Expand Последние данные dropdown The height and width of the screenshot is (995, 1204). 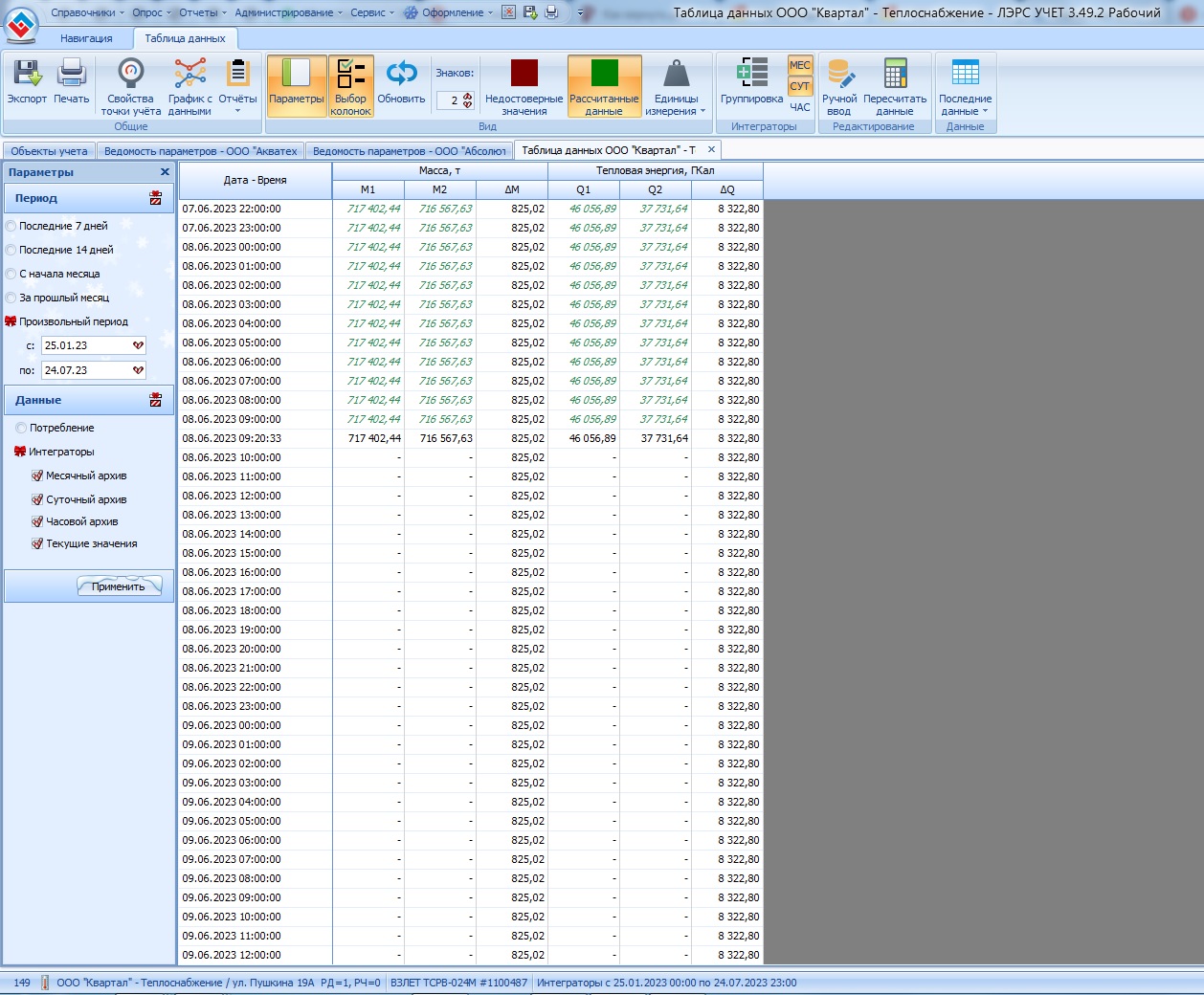click(965, 85)
